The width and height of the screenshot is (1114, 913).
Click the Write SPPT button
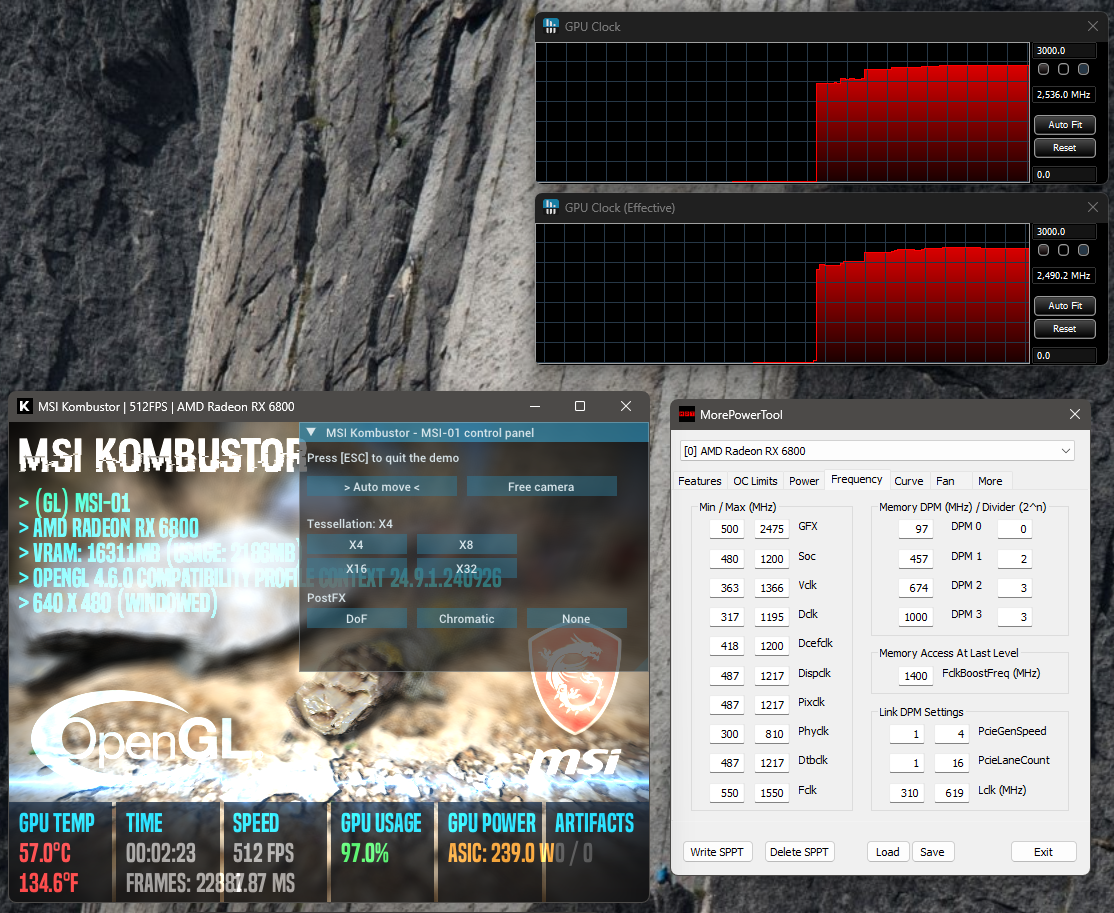click(717, 852)
